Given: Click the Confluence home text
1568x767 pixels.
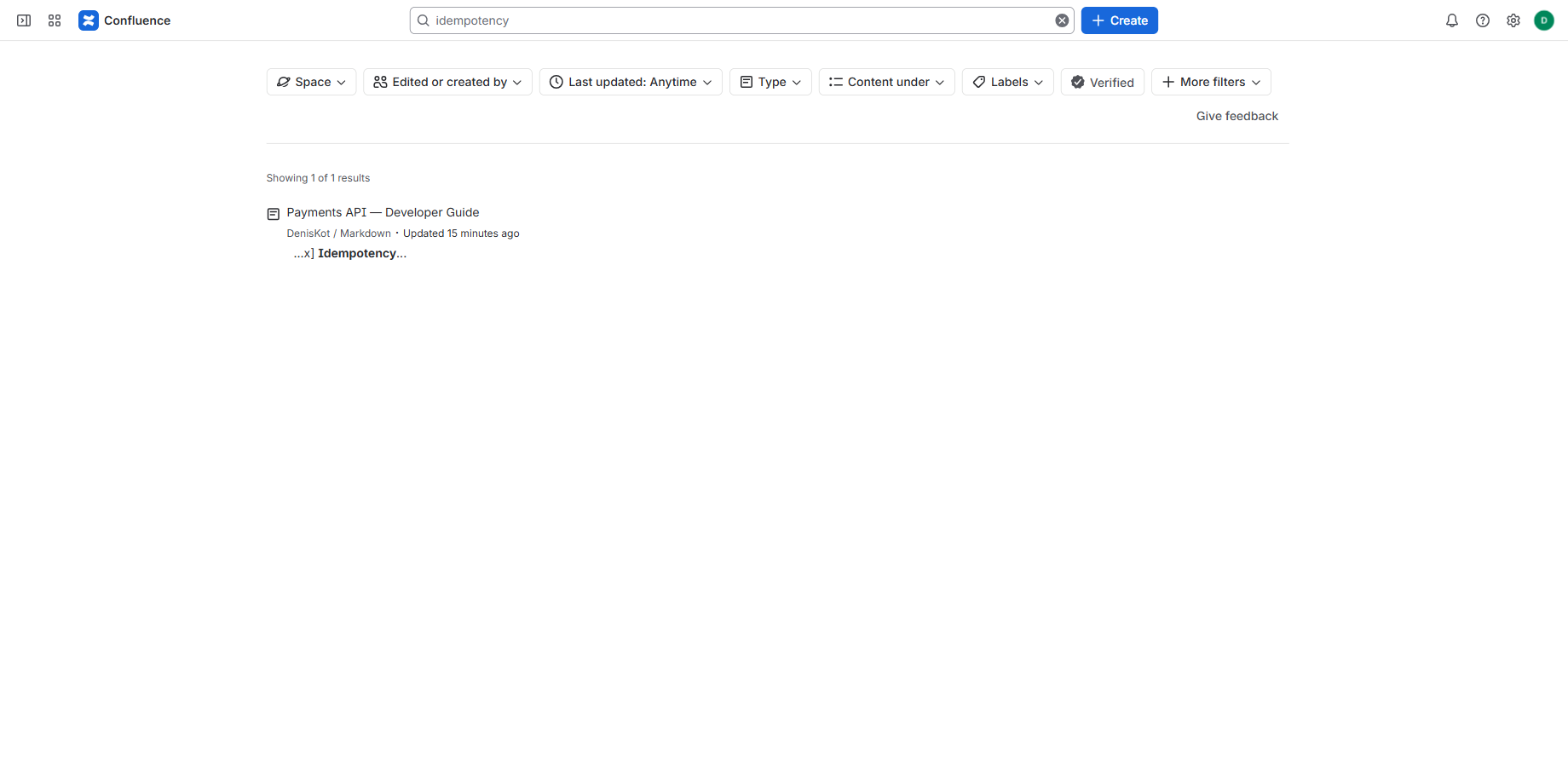Looking at the screenshot, I should pos(137,20).
